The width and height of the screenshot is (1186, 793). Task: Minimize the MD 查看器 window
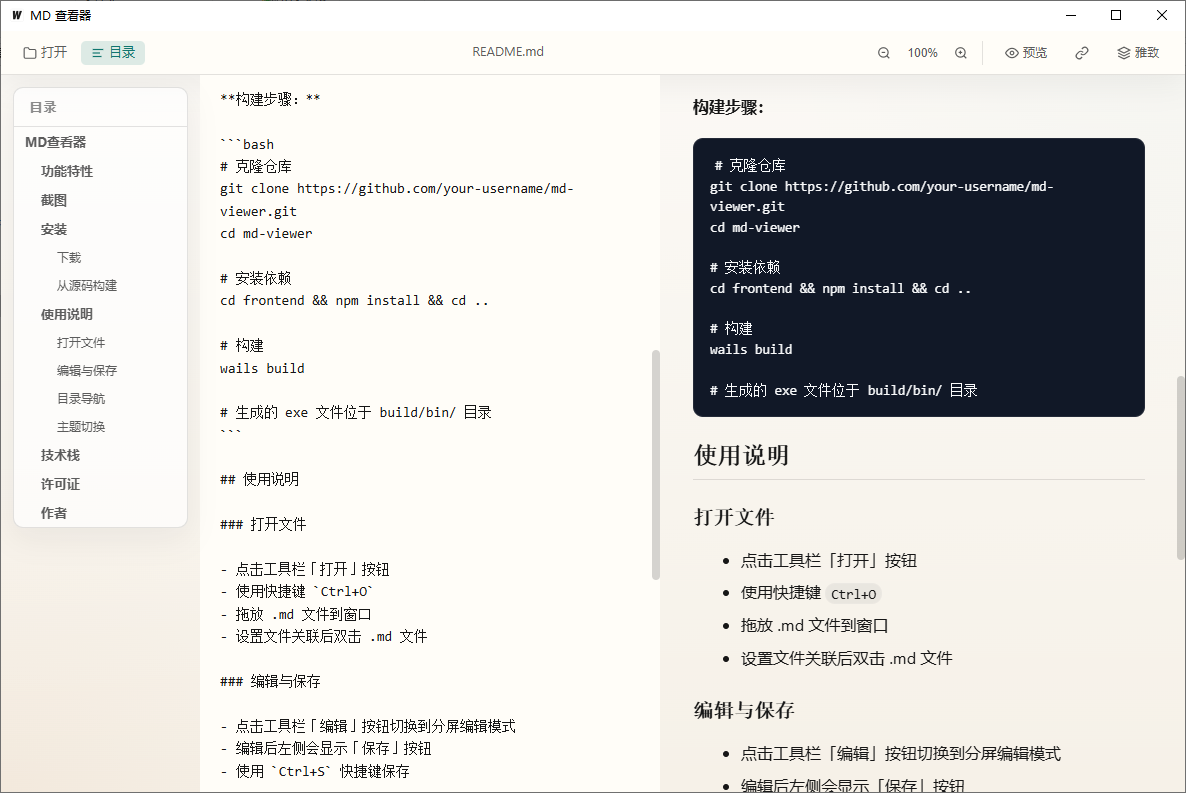pos(1071,15)
